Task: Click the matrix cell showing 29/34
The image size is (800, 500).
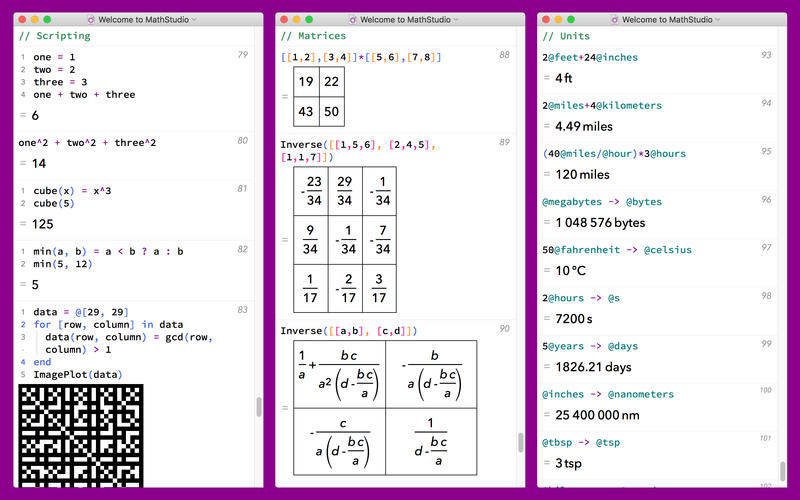Action: click(345, 191)
